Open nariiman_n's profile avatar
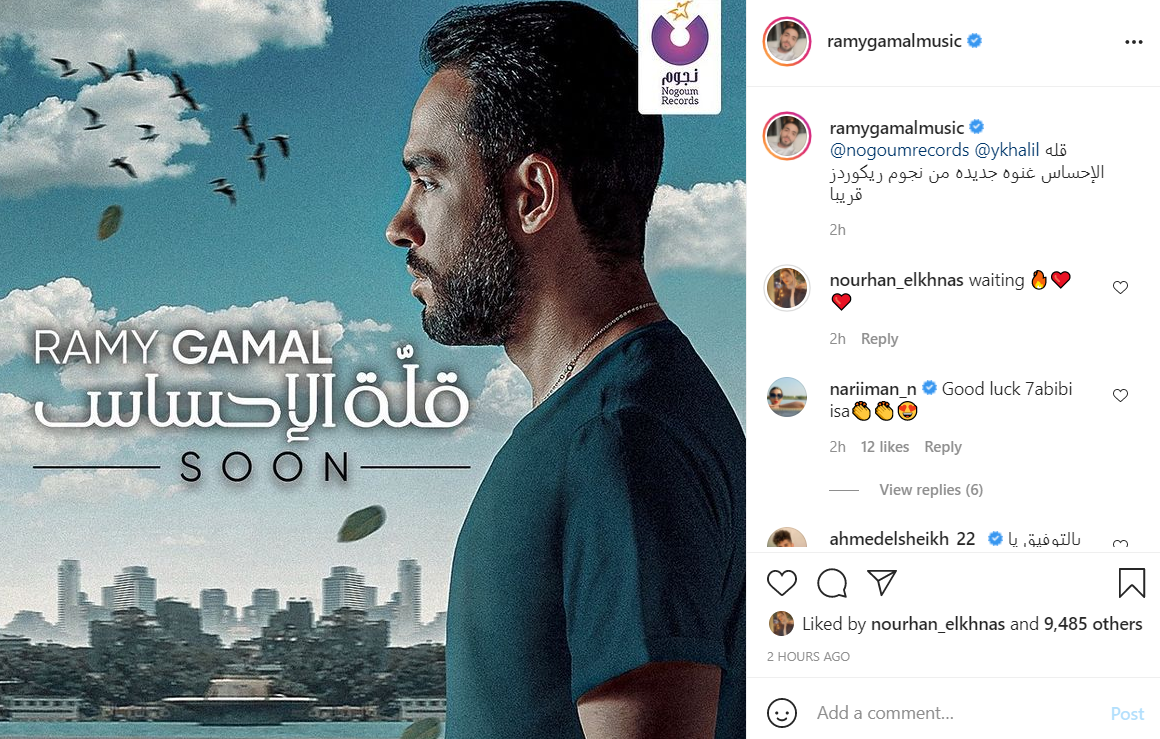 [x=787, y=397]
